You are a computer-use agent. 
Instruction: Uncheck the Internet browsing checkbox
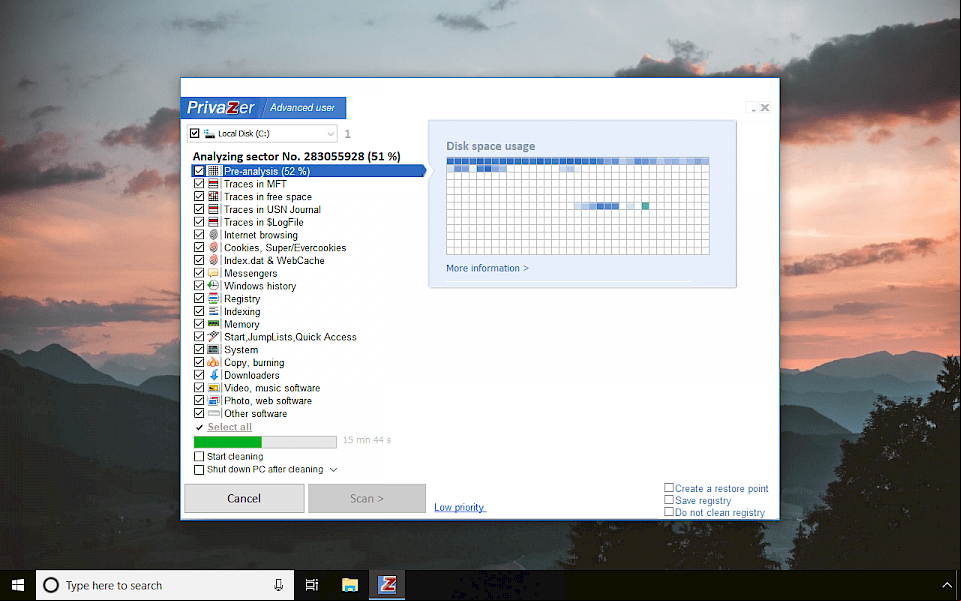point(199,235)
